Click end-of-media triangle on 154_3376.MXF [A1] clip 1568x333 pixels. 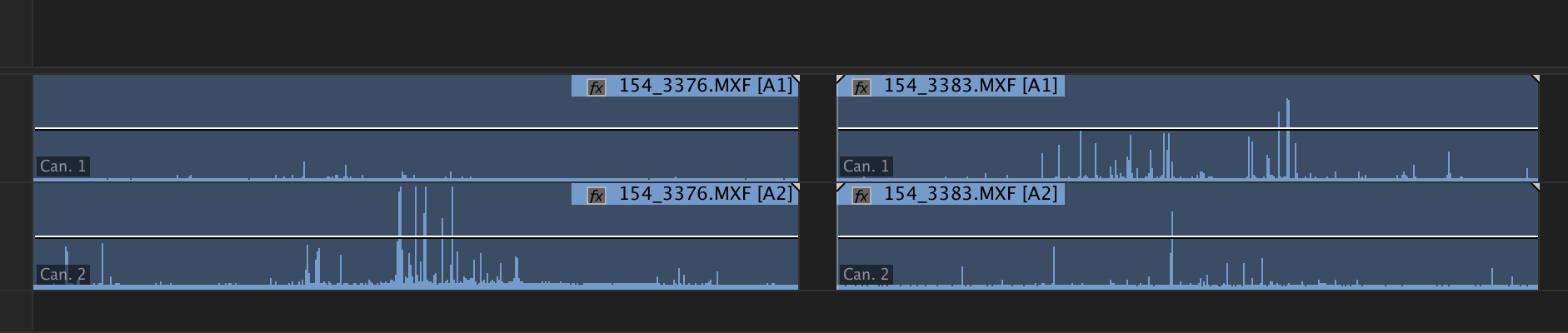click(x=795, y=79)
